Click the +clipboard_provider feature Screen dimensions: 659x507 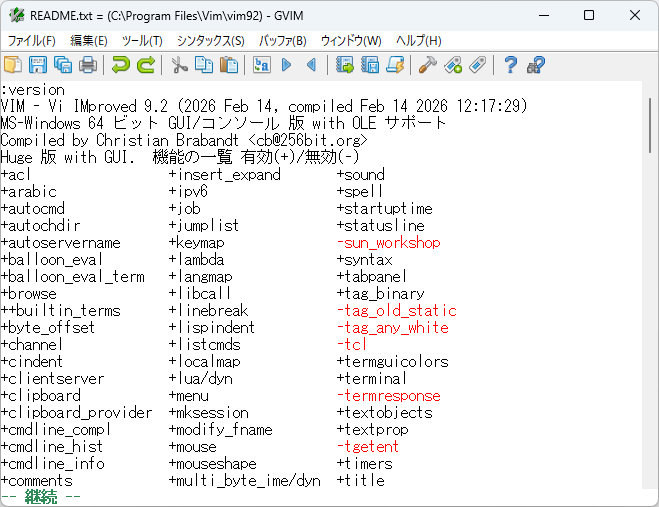[x=76, y=412]
